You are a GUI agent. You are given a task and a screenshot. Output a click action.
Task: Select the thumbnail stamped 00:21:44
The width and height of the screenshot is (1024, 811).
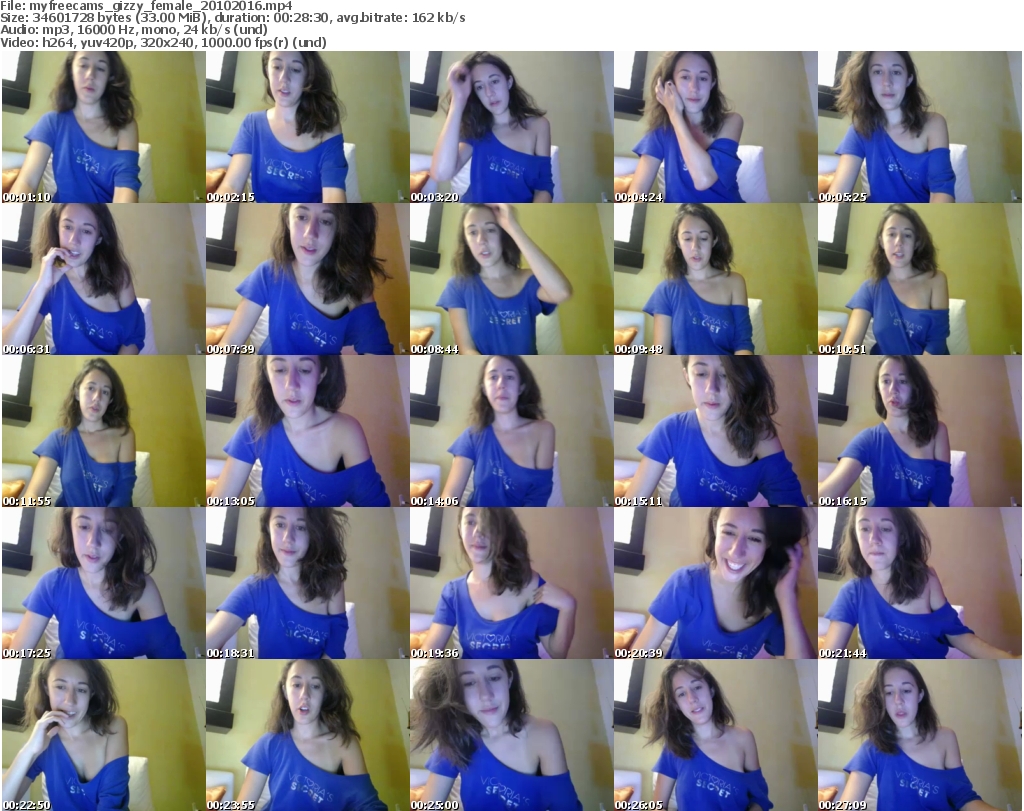coord(920,583)
